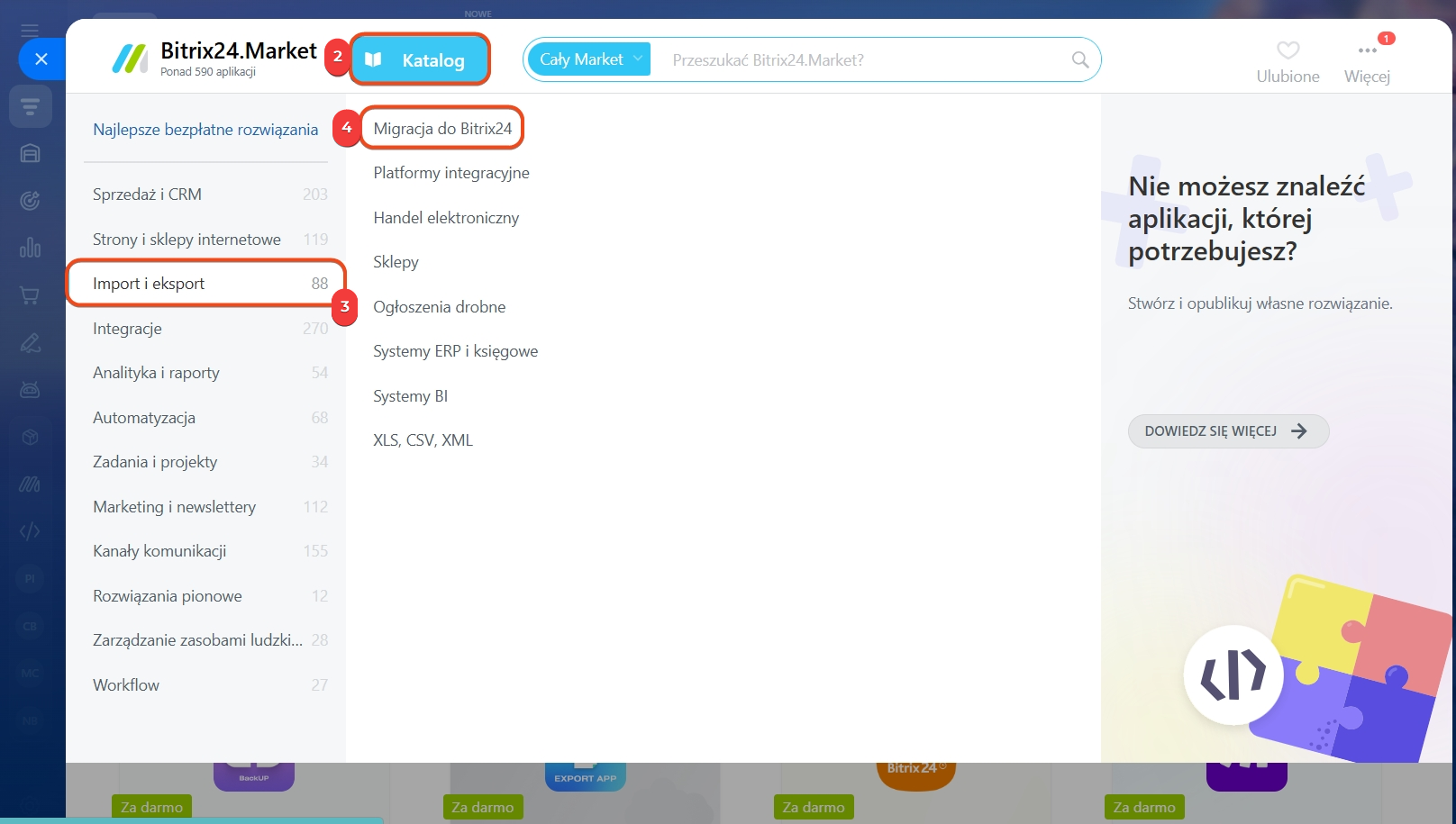Open Platformy integracyjne subcategory
The width and height of the screenshot is (1456, 824).
coord(451,173)
